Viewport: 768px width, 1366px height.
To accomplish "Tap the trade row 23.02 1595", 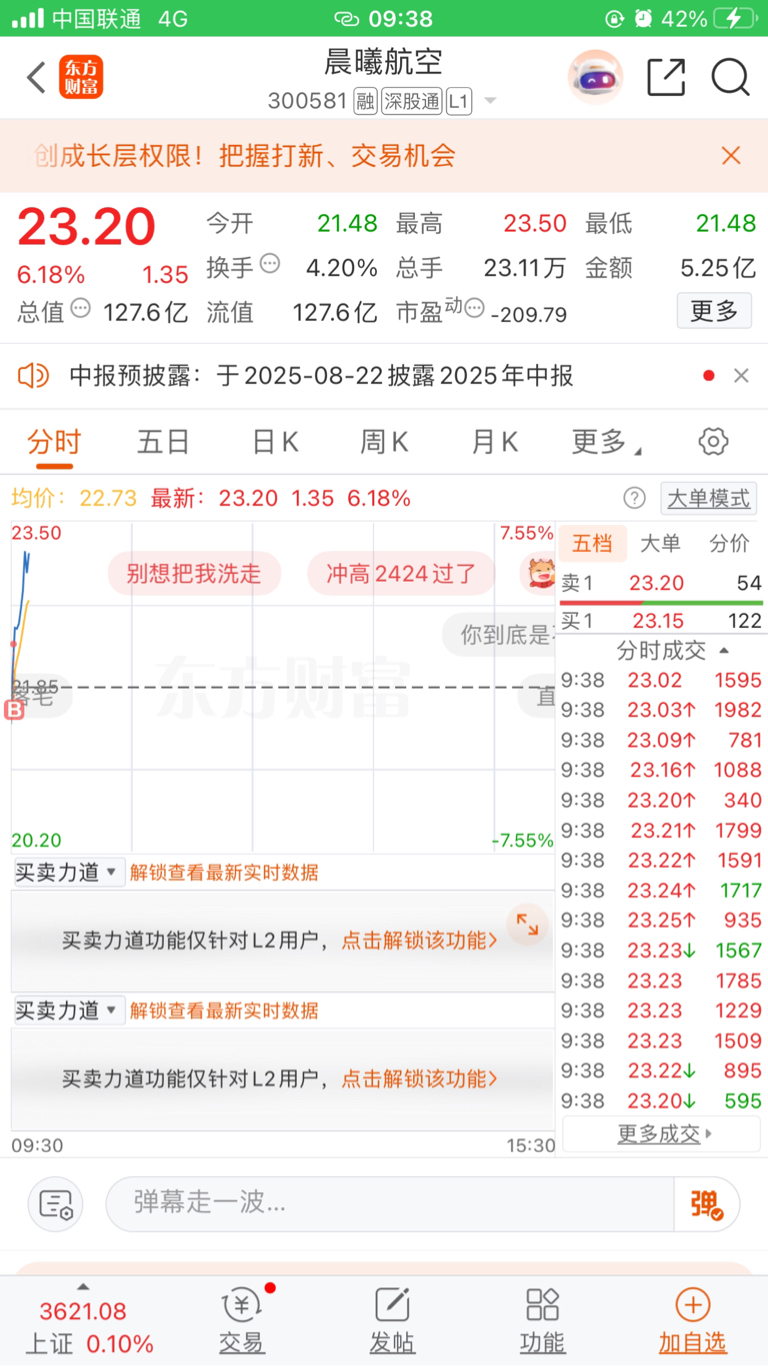I will pos(661,680).
